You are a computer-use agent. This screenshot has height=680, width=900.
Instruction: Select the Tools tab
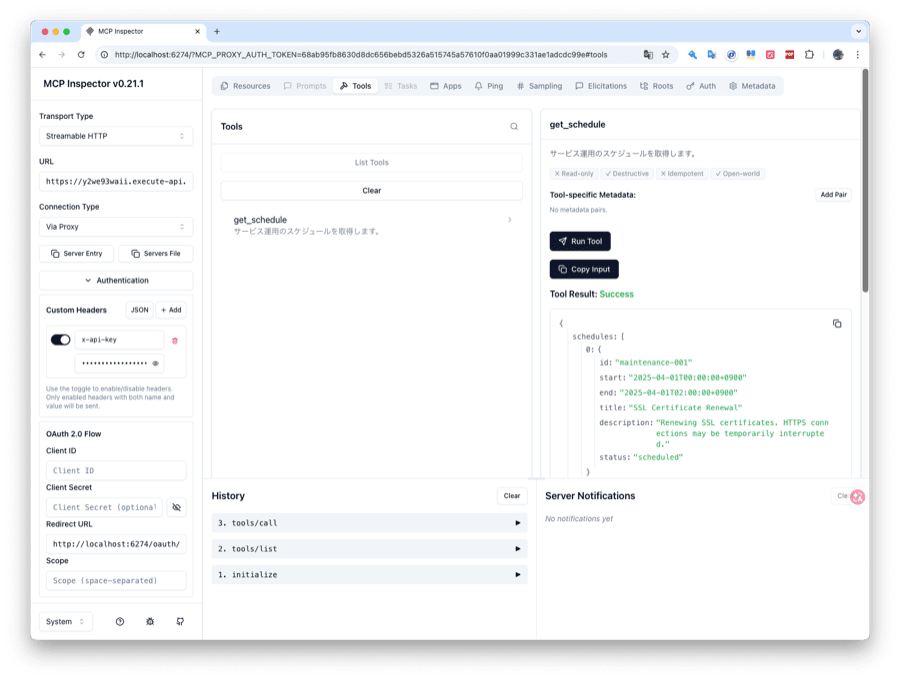pos(355,86)
